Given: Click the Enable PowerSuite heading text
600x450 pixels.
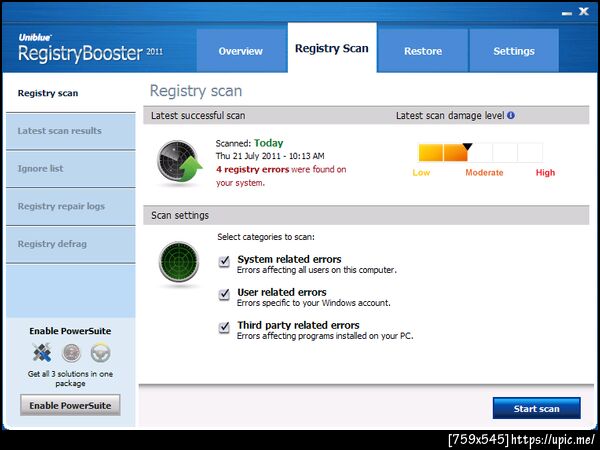Looking at the screenshot, I should point(70,331).
